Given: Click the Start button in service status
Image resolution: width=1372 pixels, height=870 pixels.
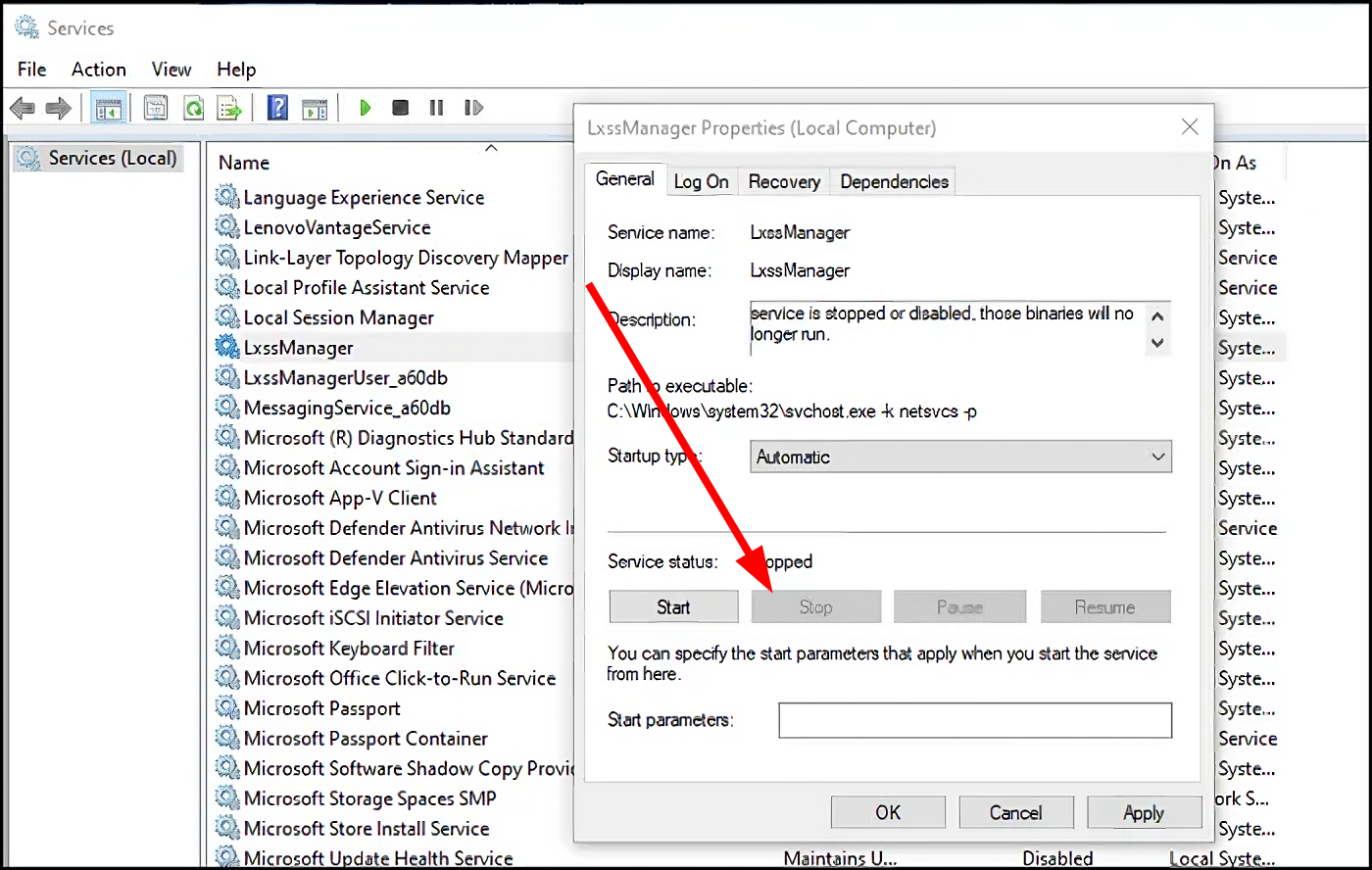Looking at the screenshot, I should [673, 607].
